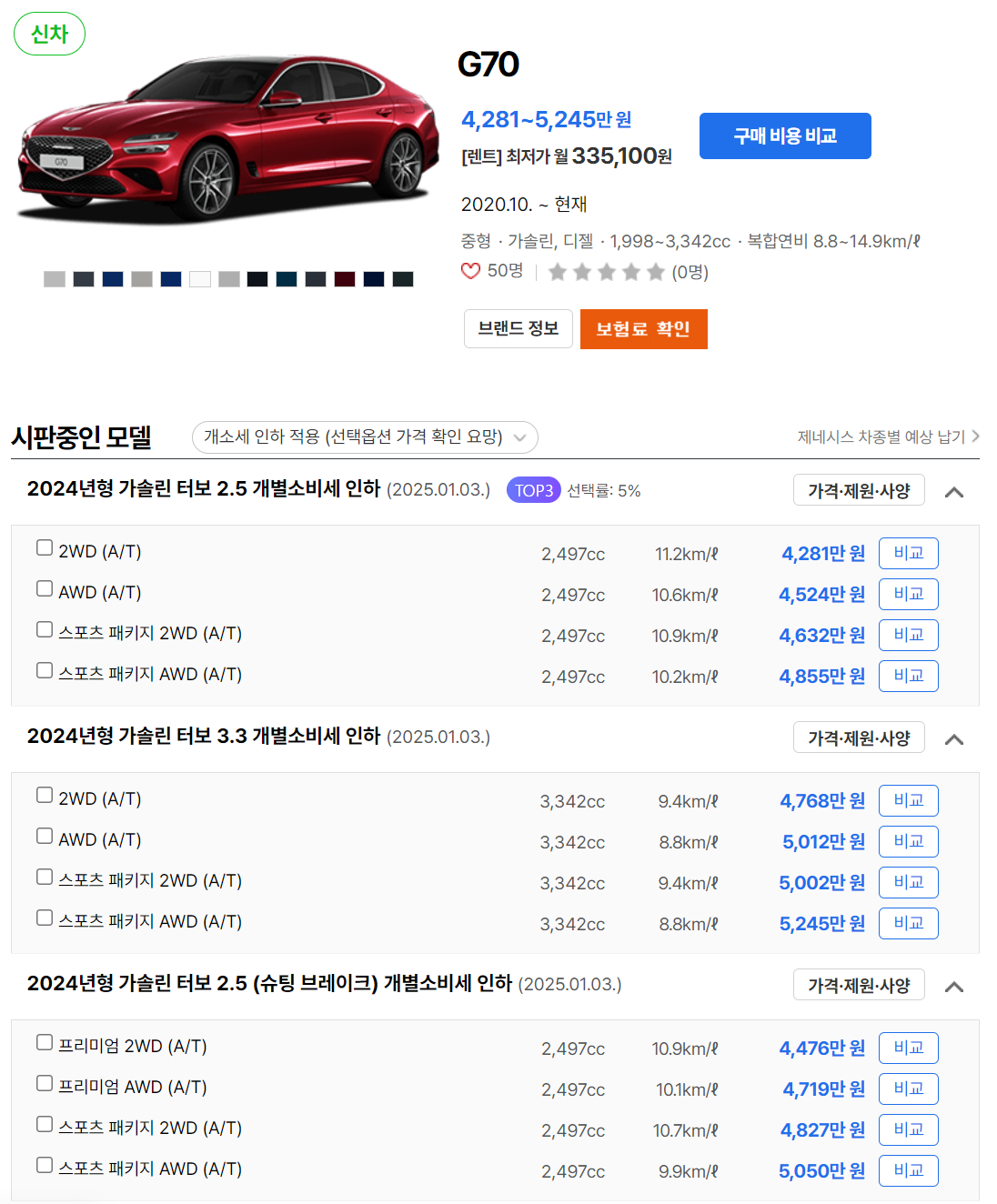Select the dark teal color swatch
This screenshot has width=997, height=1204.
click(287, 279)
